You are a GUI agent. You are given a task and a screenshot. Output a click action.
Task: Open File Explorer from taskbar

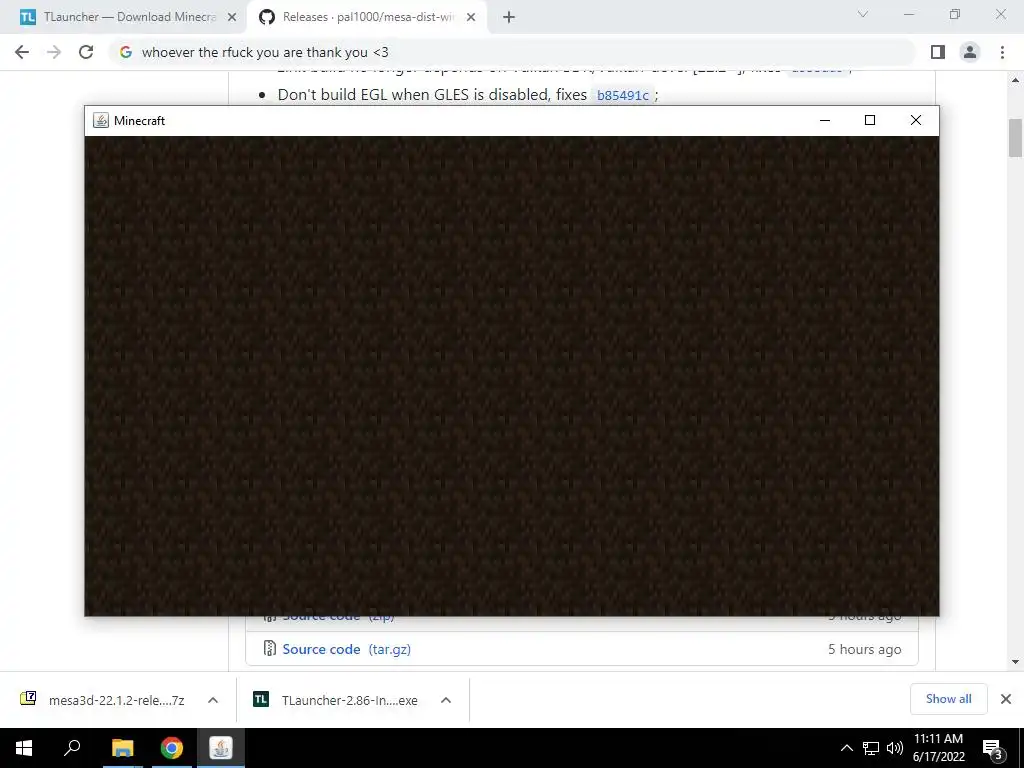[122, 748]
